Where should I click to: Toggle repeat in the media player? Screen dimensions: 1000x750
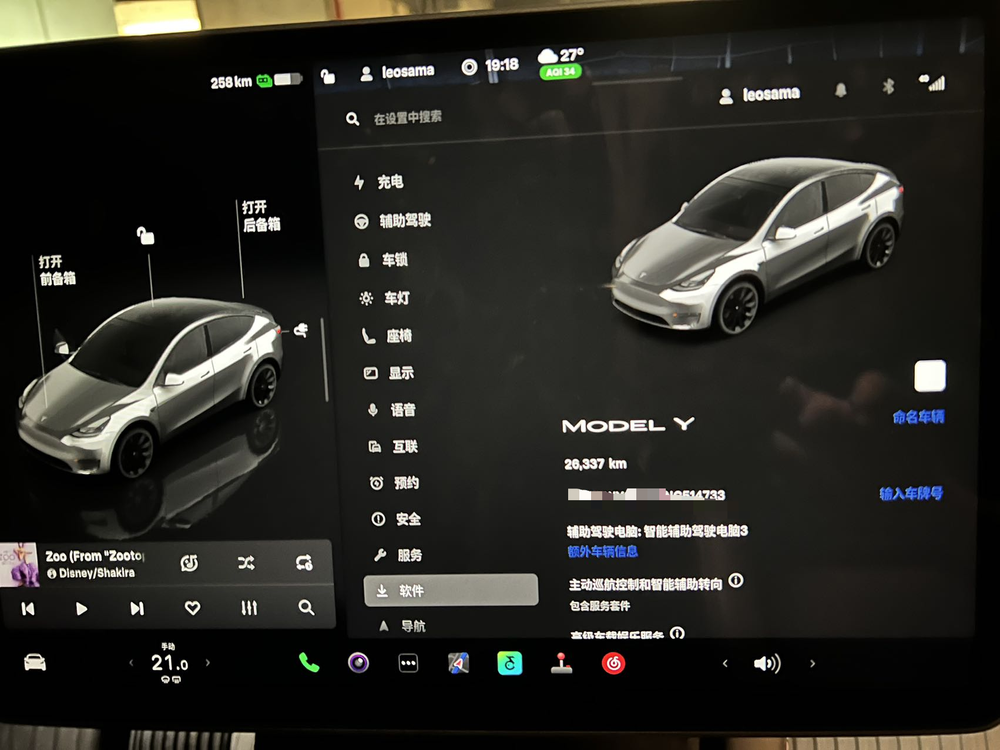click(304, 562)
